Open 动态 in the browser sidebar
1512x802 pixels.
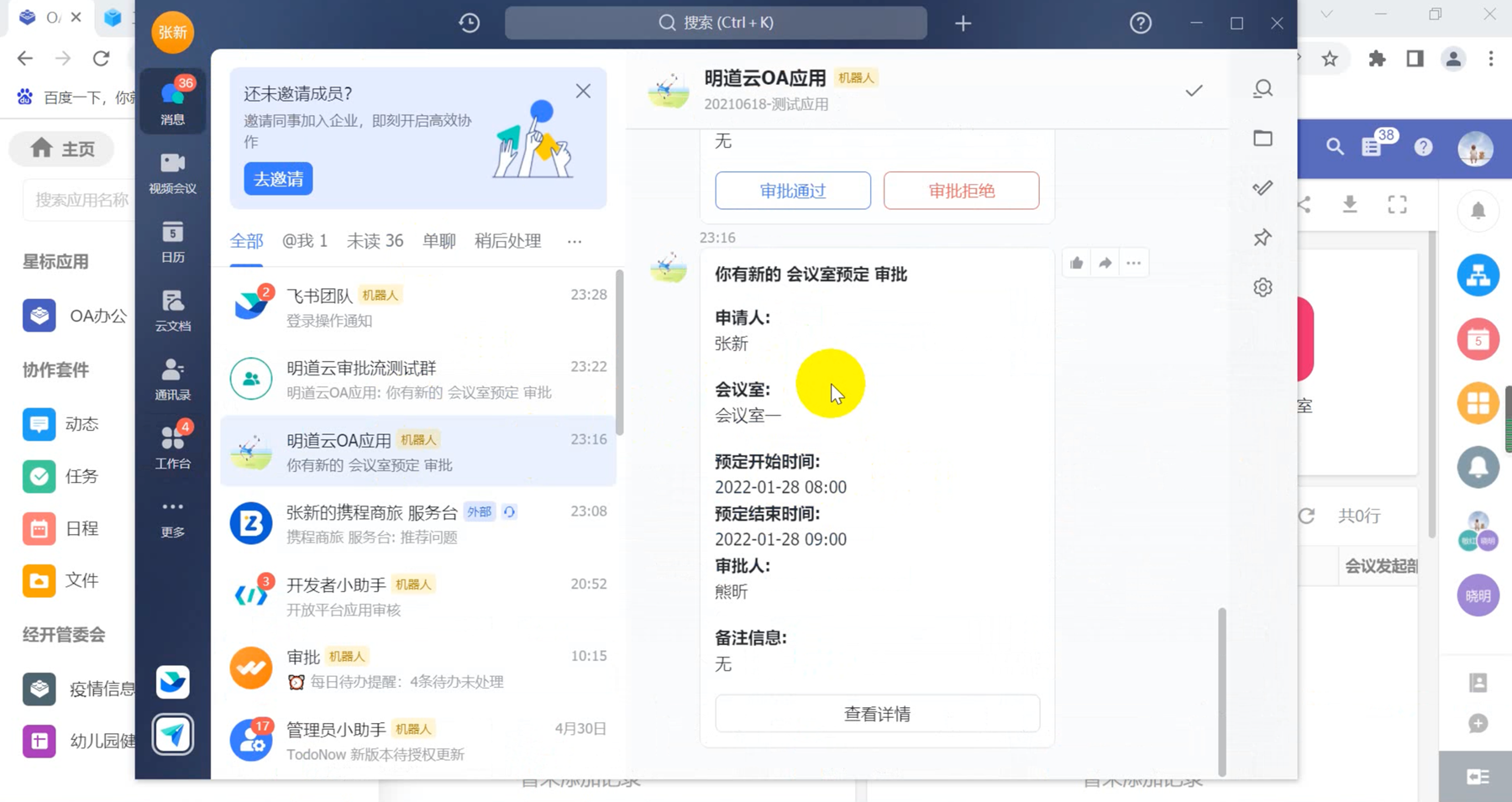tap(62, 424)
